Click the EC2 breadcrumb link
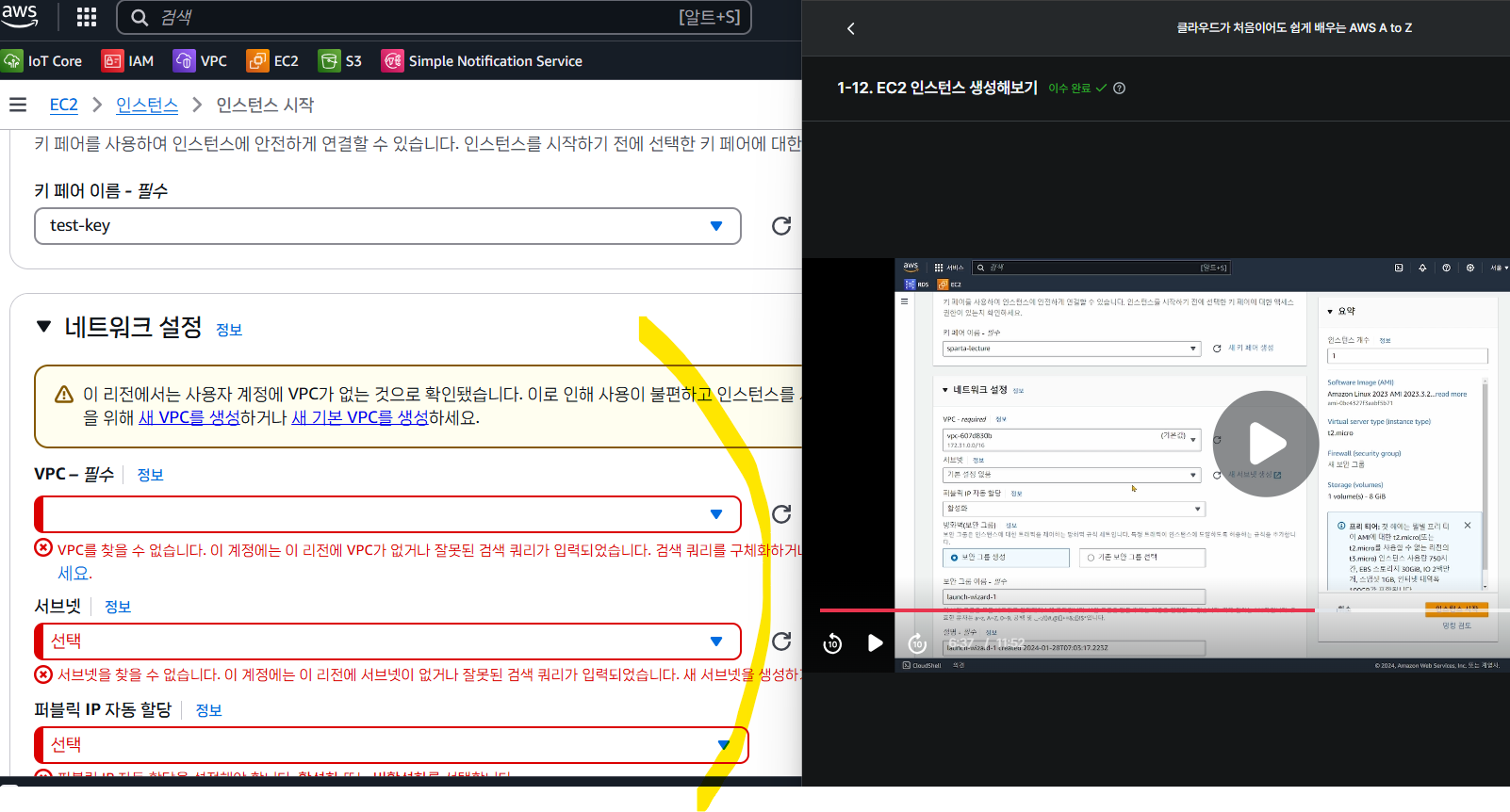 64,105
